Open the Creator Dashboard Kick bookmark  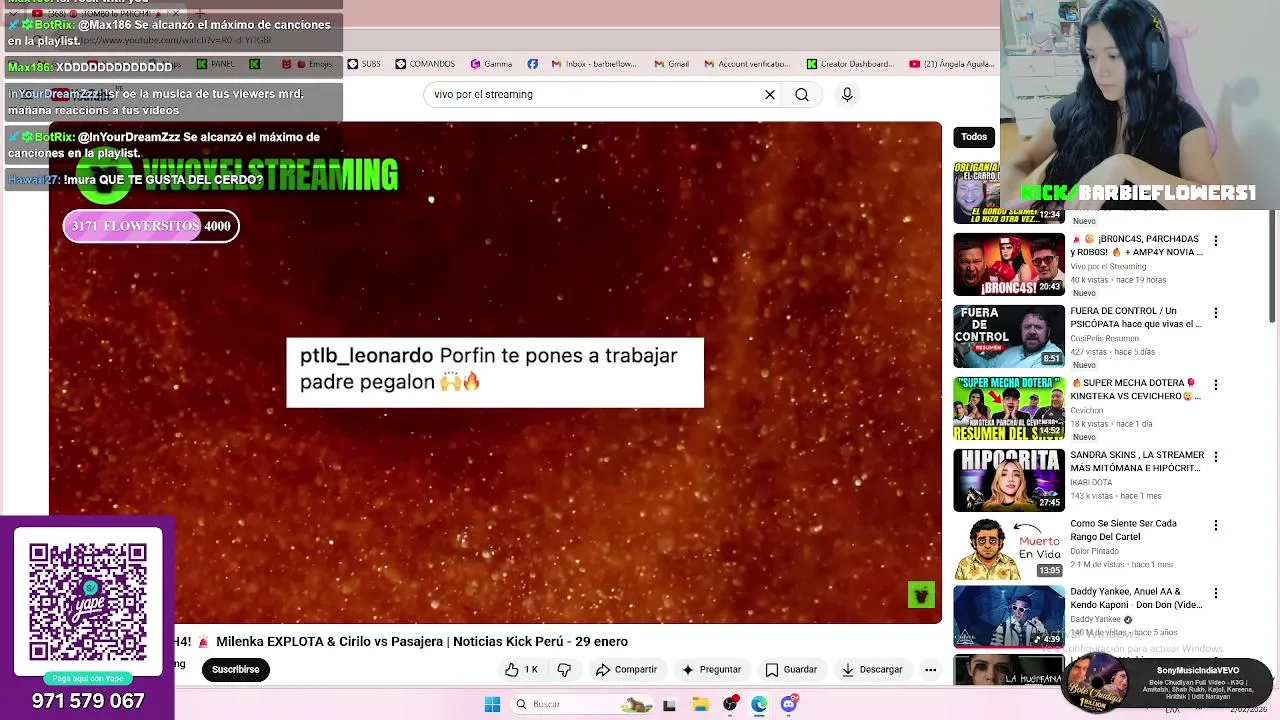850,64
